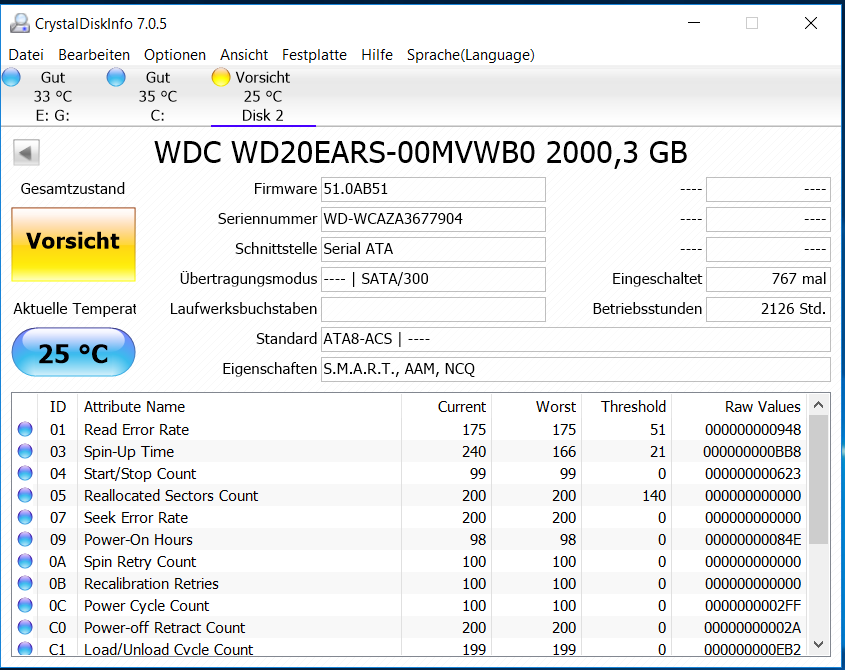This screenshot has height=670, width=845.
Task: Click status orb for Recalibration Retries
Action: [x=25, y=583]
